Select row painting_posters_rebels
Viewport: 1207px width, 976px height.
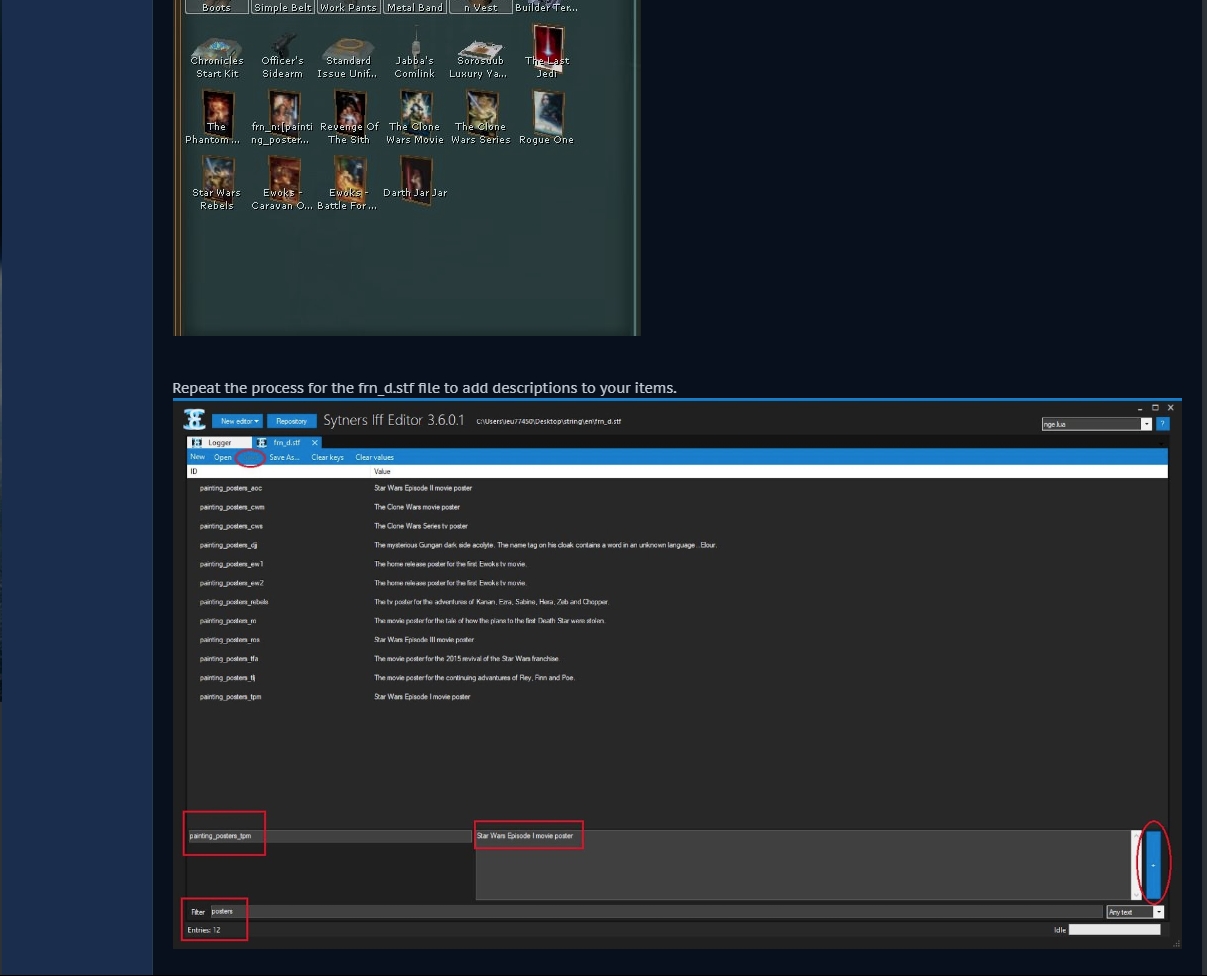(677, 602)
